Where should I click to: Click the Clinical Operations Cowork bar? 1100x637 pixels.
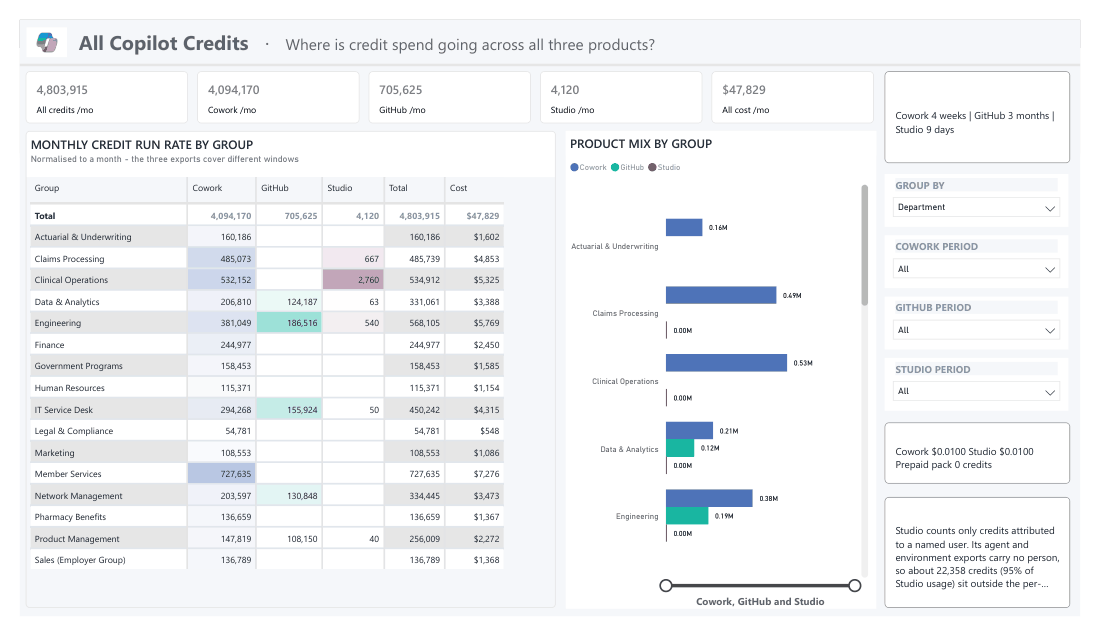(726, 363)
